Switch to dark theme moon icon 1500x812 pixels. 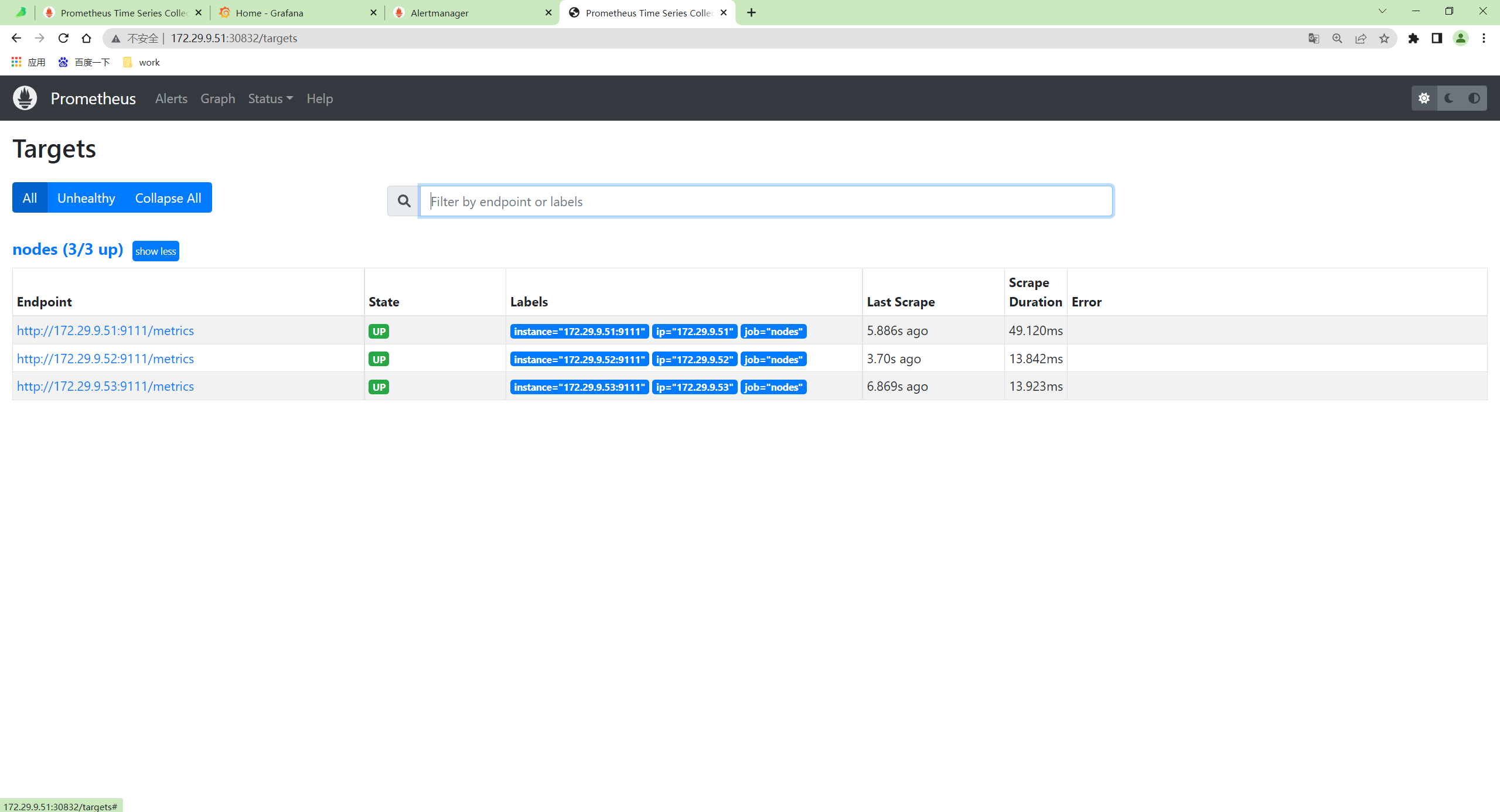1449,98
